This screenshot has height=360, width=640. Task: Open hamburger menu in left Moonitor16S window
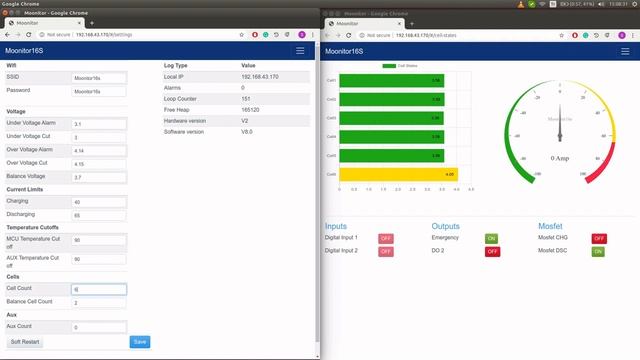click(x=300, y=51)
